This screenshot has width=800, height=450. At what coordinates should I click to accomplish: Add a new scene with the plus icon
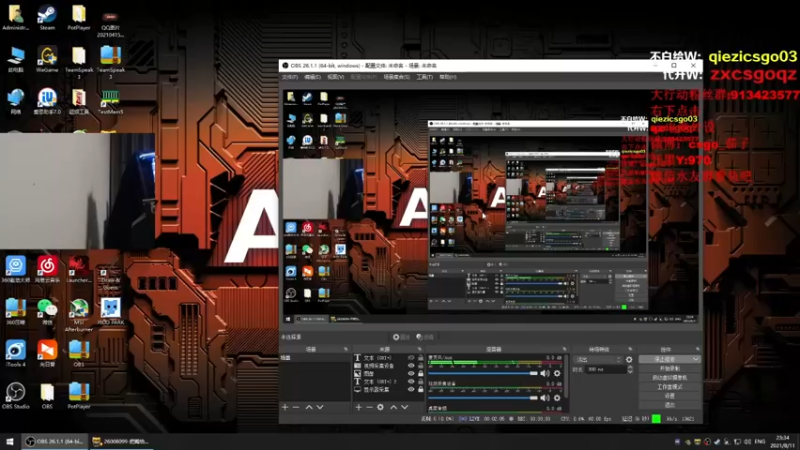(285, 407)
